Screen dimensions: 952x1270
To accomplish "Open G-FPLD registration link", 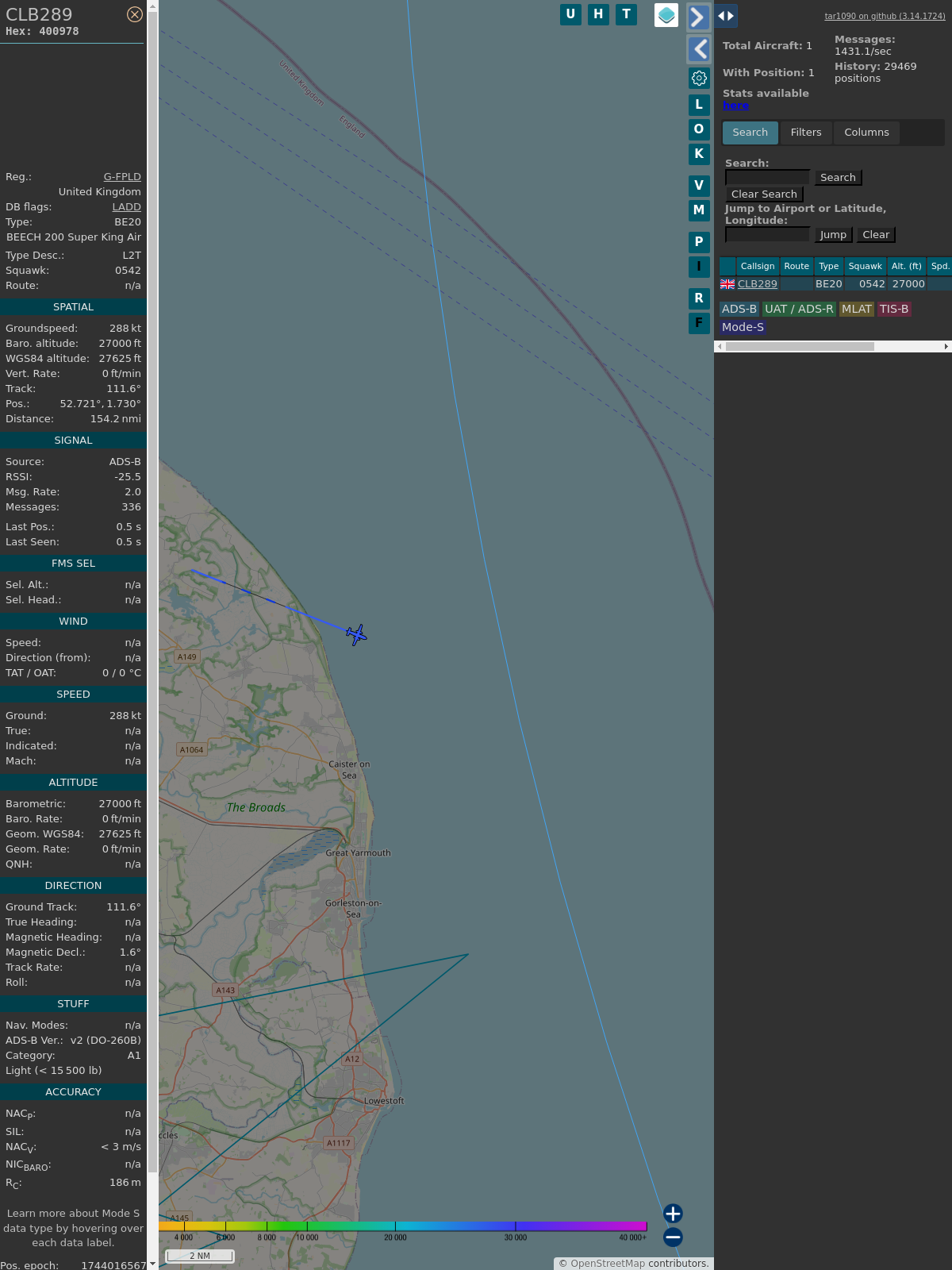I will 122,177.
